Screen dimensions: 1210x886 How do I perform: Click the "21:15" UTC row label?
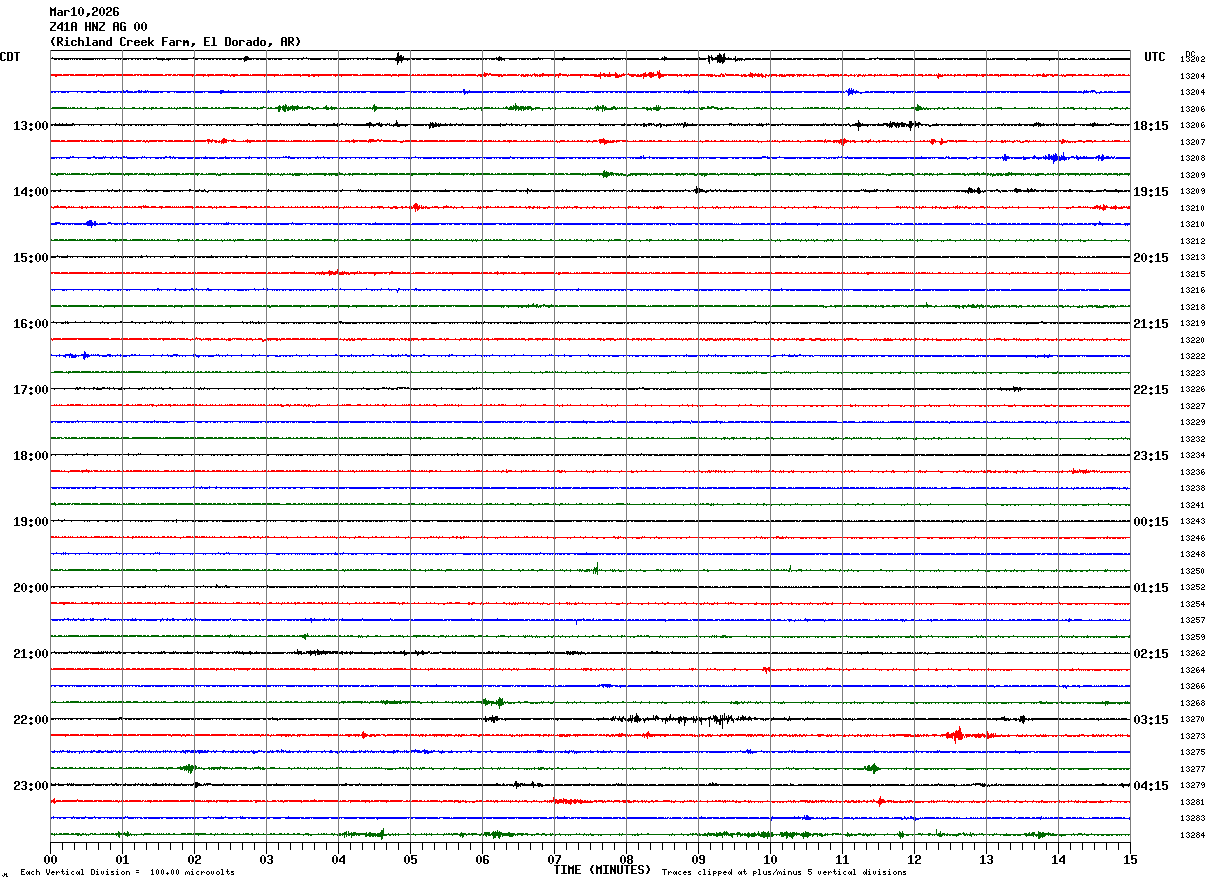point(1151,324)
